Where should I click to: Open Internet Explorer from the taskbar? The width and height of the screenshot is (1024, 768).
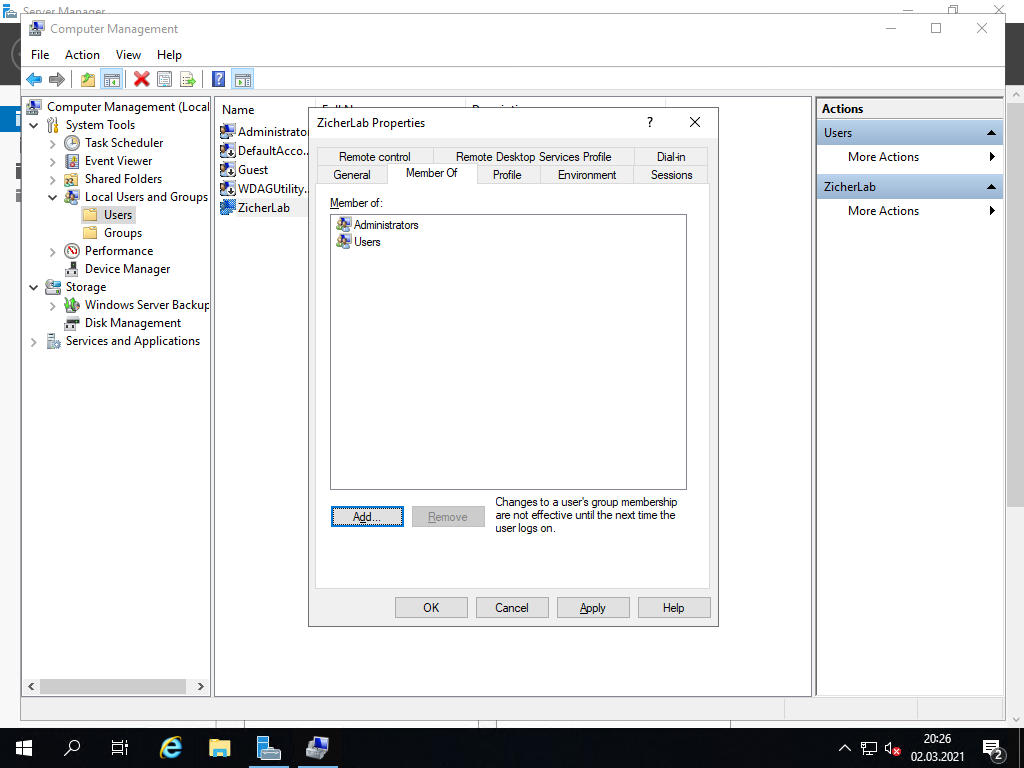(x=171, y=747)
